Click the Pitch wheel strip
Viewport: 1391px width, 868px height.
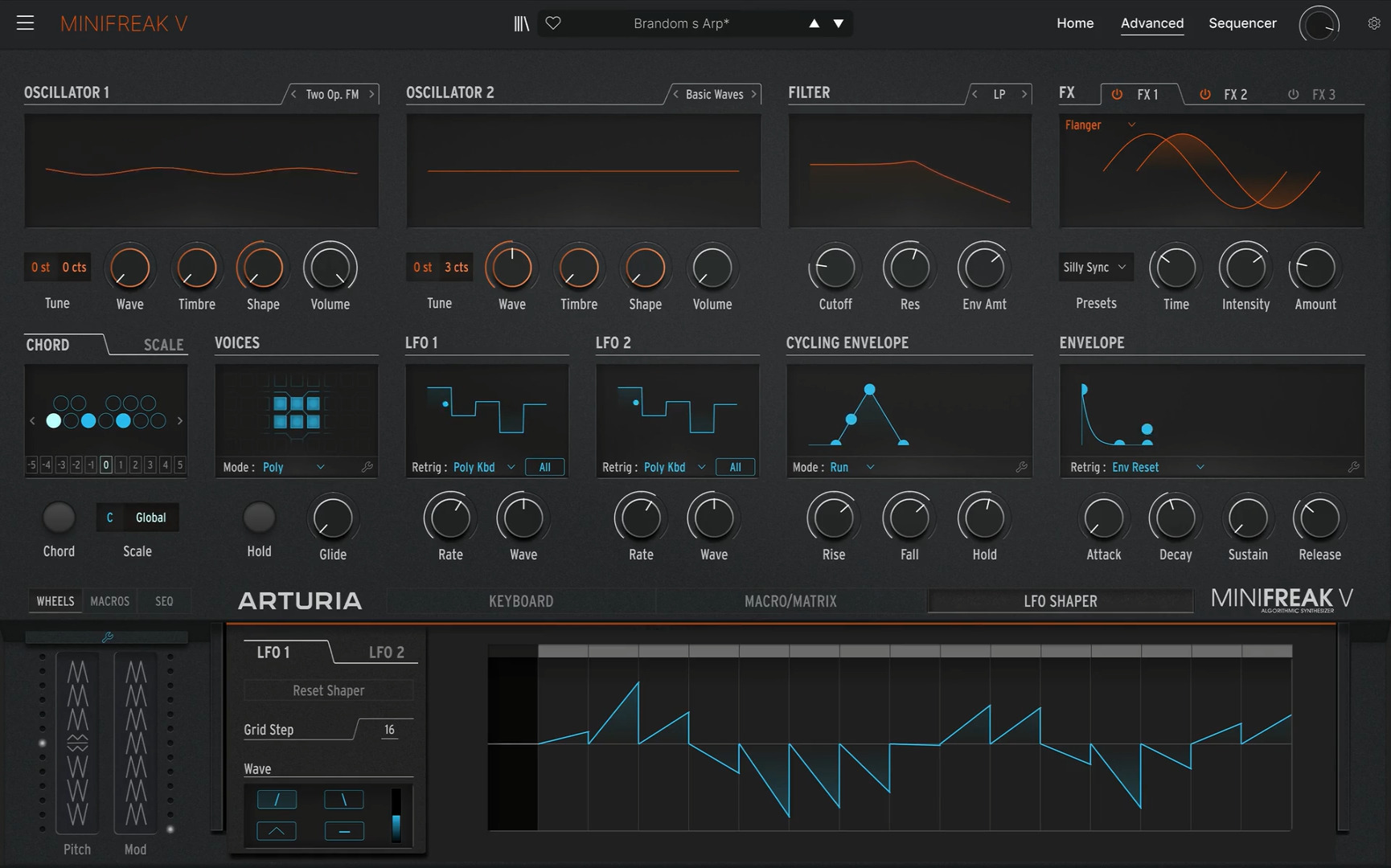tap(77, 743)
